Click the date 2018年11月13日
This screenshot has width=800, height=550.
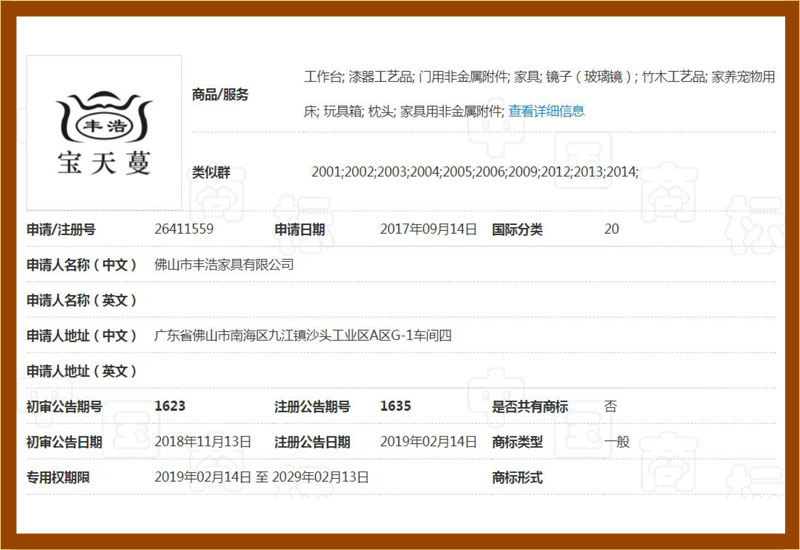pyautogui.click(x=203, y=442)
